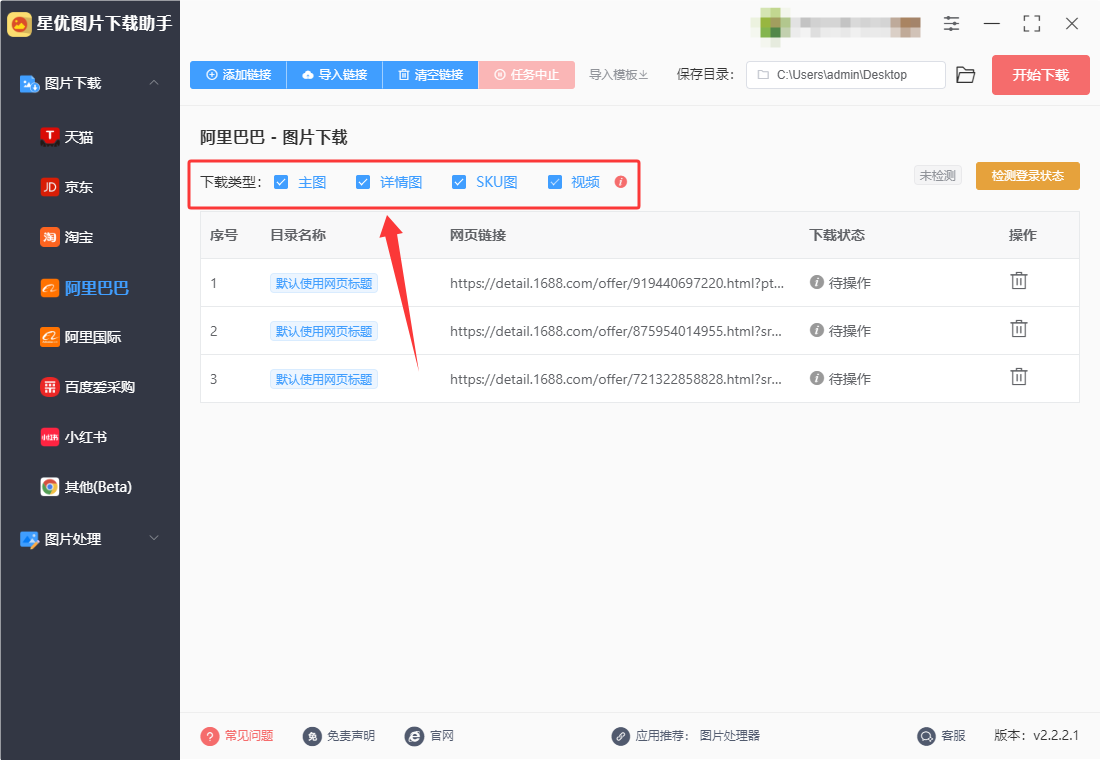This screenshot has height=760, width=1100.
Task: Start the download with 开始下载
Action: tap(1040, 75)
